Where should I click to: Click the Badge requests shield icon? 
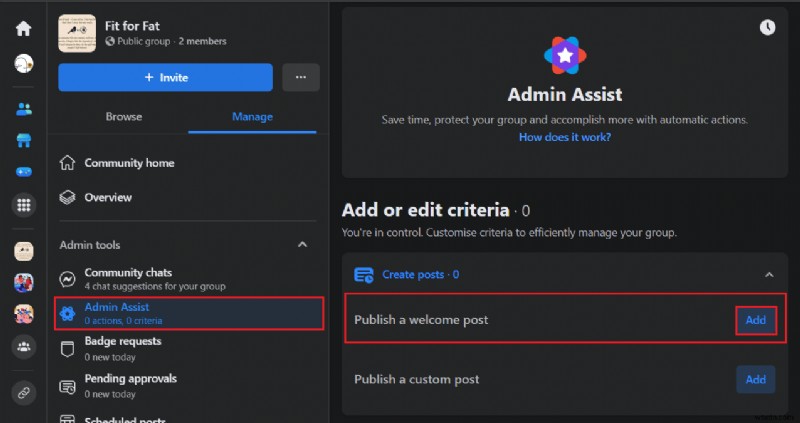67,349
